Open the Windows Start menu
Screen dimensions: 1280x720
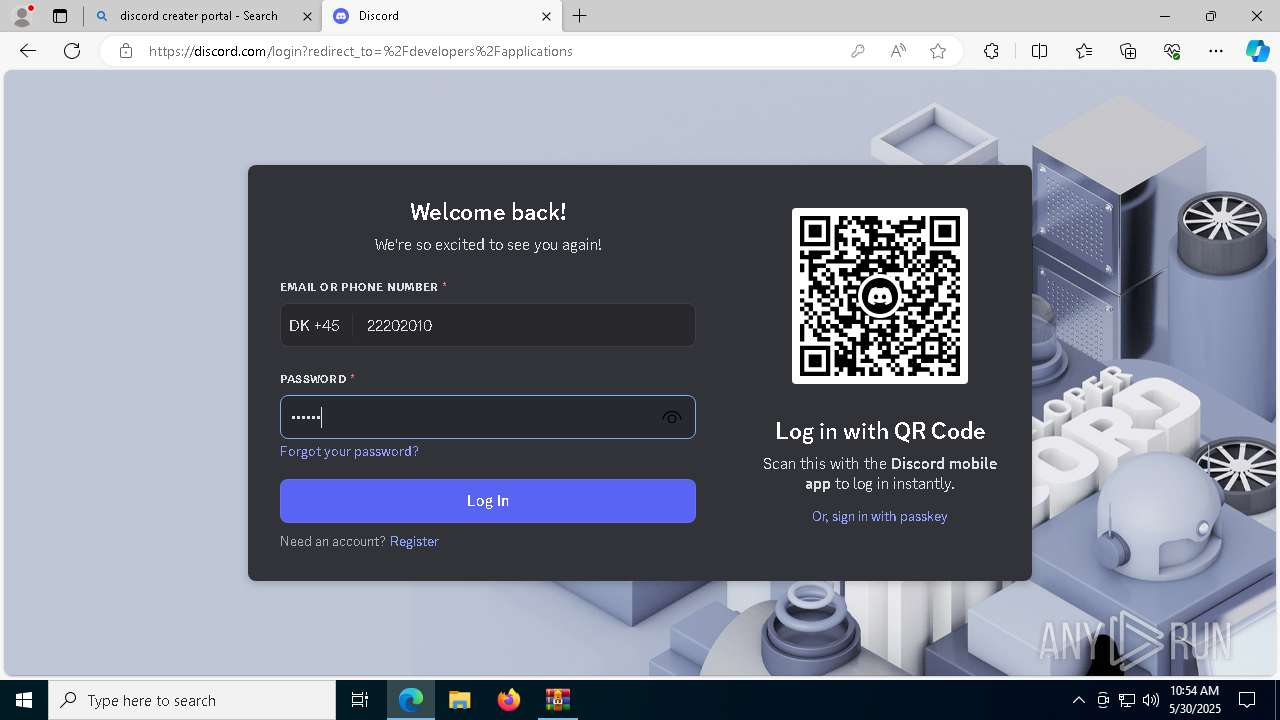pyautogui.click(x=24, y=700)
